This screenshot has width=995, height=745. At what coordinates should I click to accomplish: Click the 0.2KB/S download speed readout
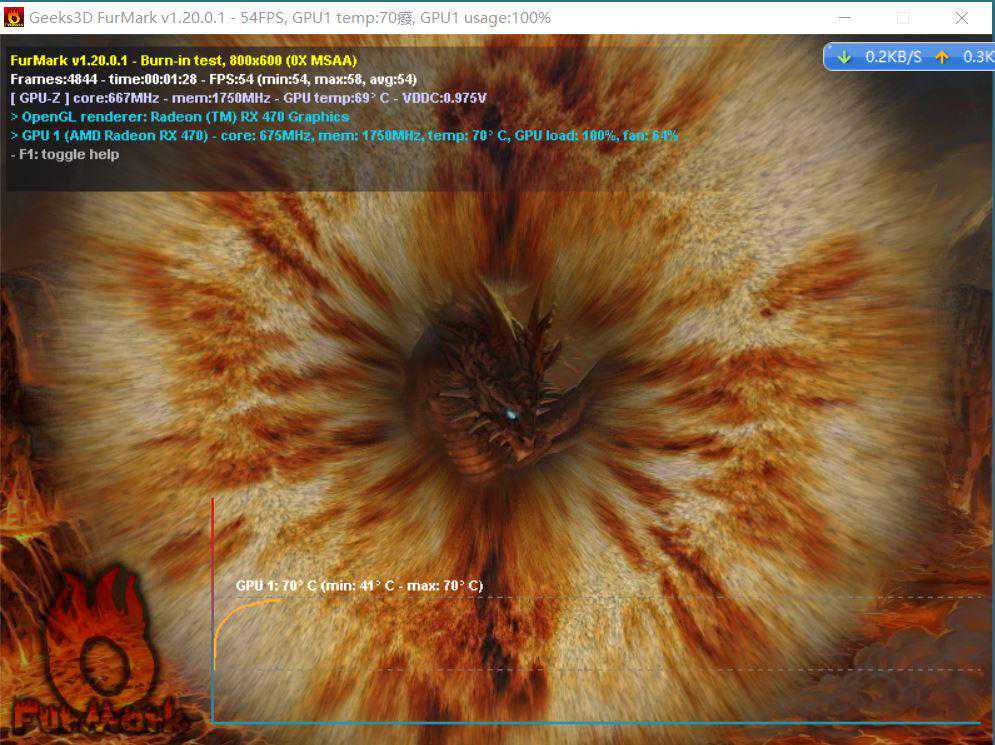tap(893, 57)
